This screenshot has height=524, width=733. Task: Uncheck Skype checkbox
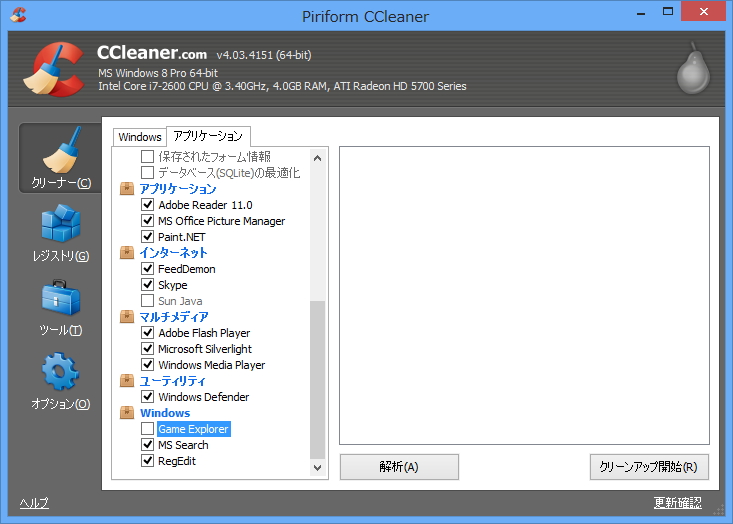(147, 285)
